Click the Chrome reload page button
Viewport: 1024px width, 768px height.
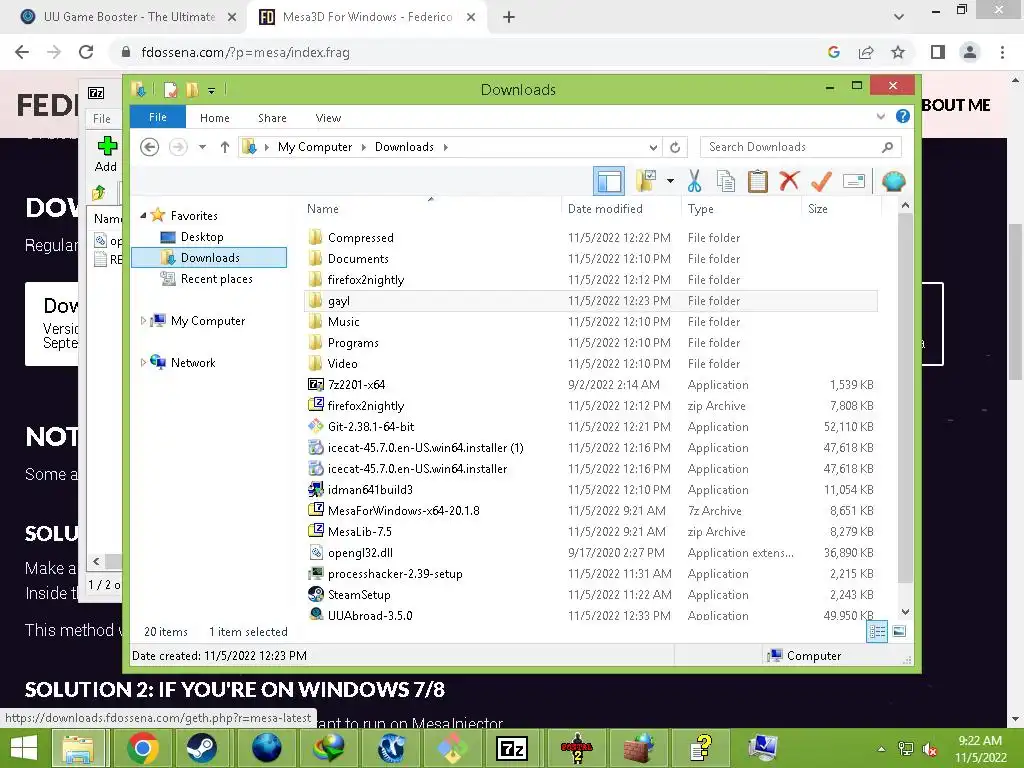click(86, 52)
